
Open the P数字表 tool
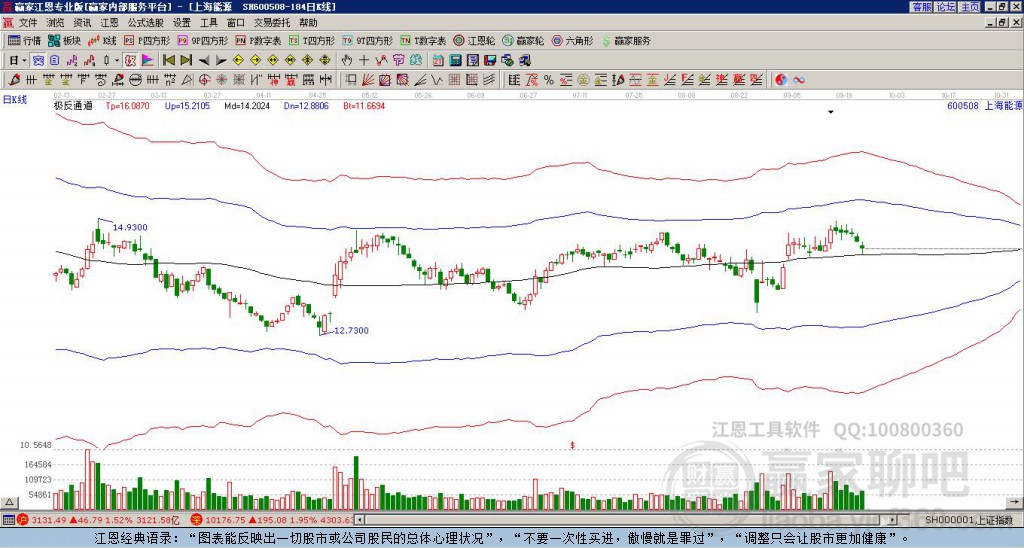258,40
